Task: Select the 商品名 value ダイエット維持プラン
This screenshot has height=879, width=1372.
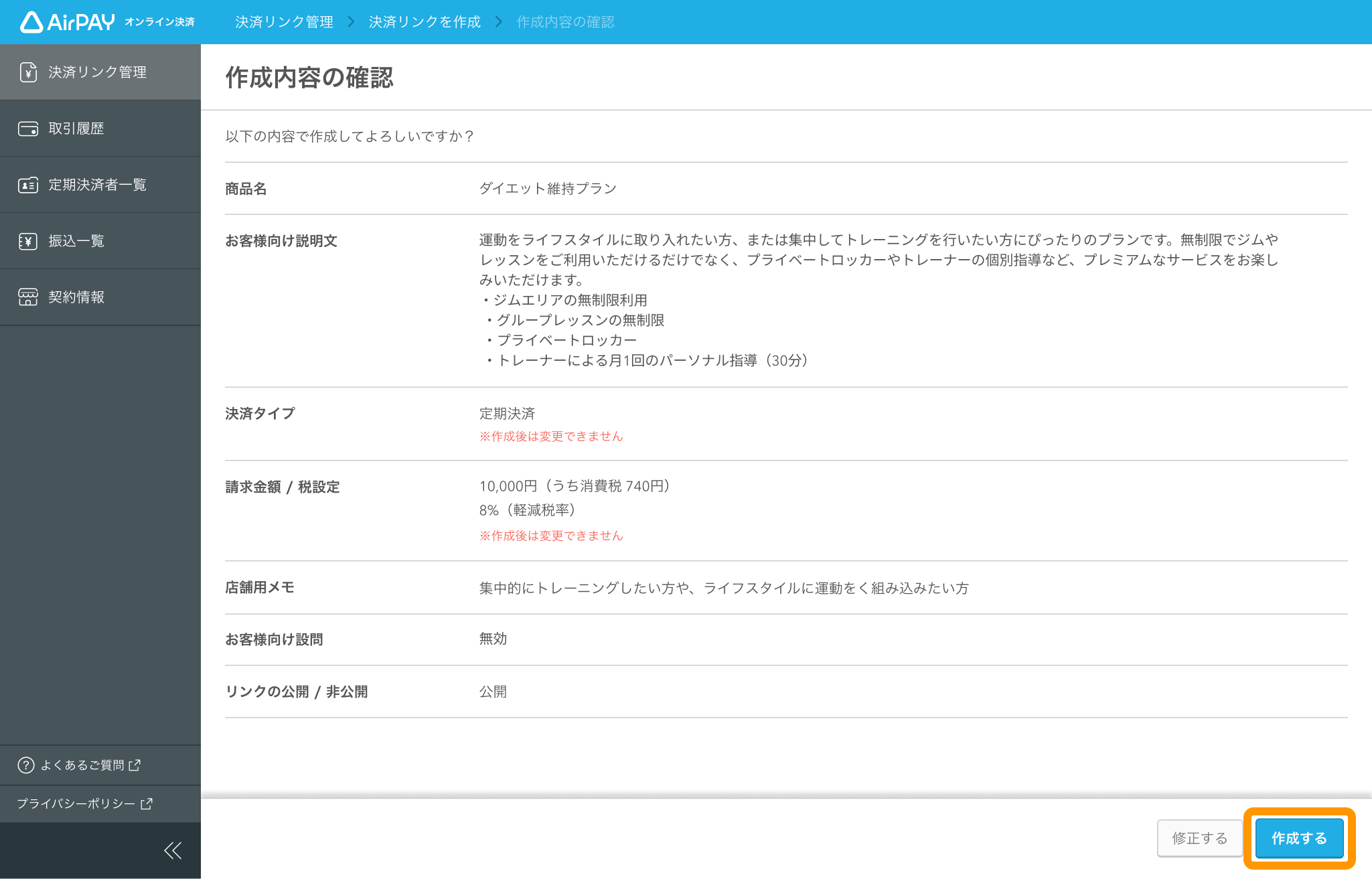Action: tap(548, 188)
